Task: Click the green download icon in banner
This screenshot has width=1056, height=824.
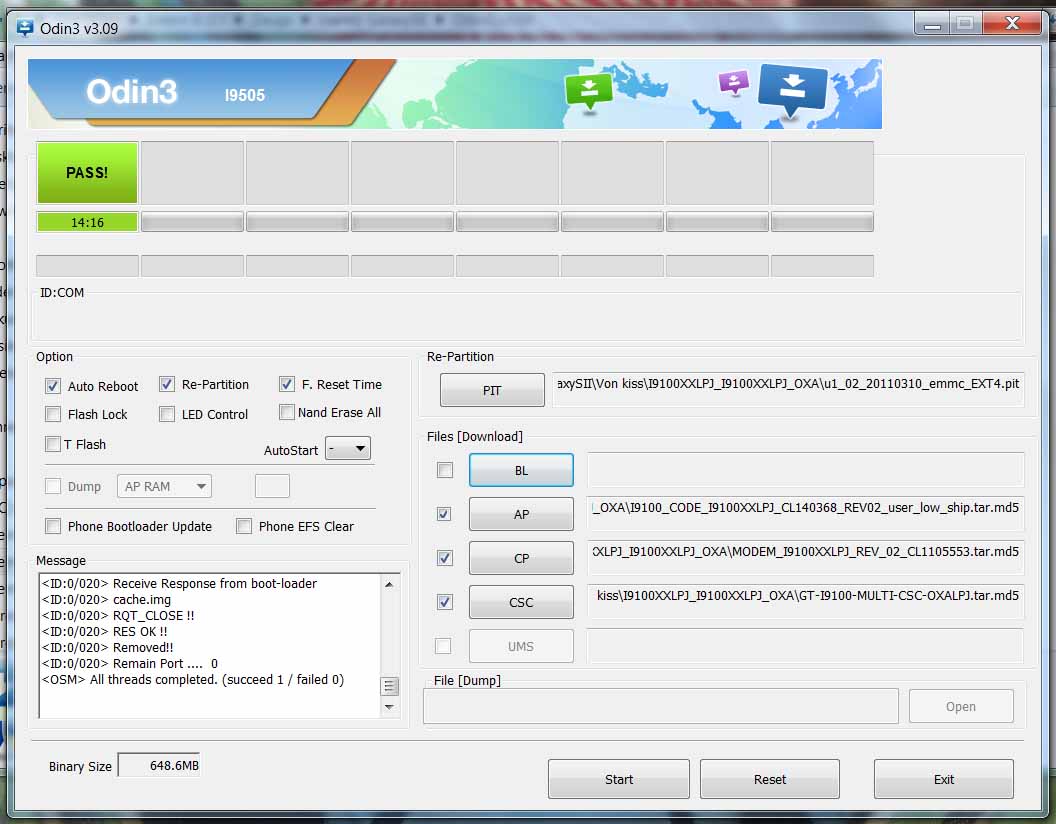Action: pos(589,91)
